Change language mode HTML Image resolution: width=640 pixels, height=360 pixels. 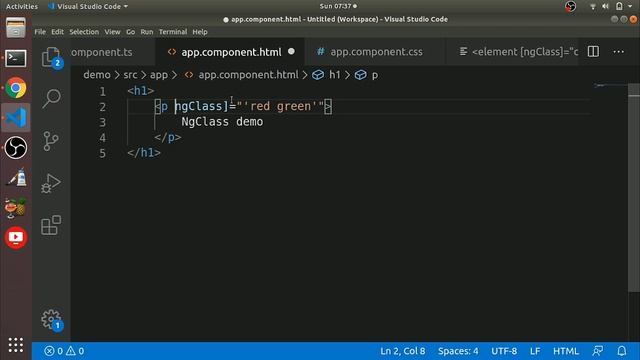click(566, 351)
